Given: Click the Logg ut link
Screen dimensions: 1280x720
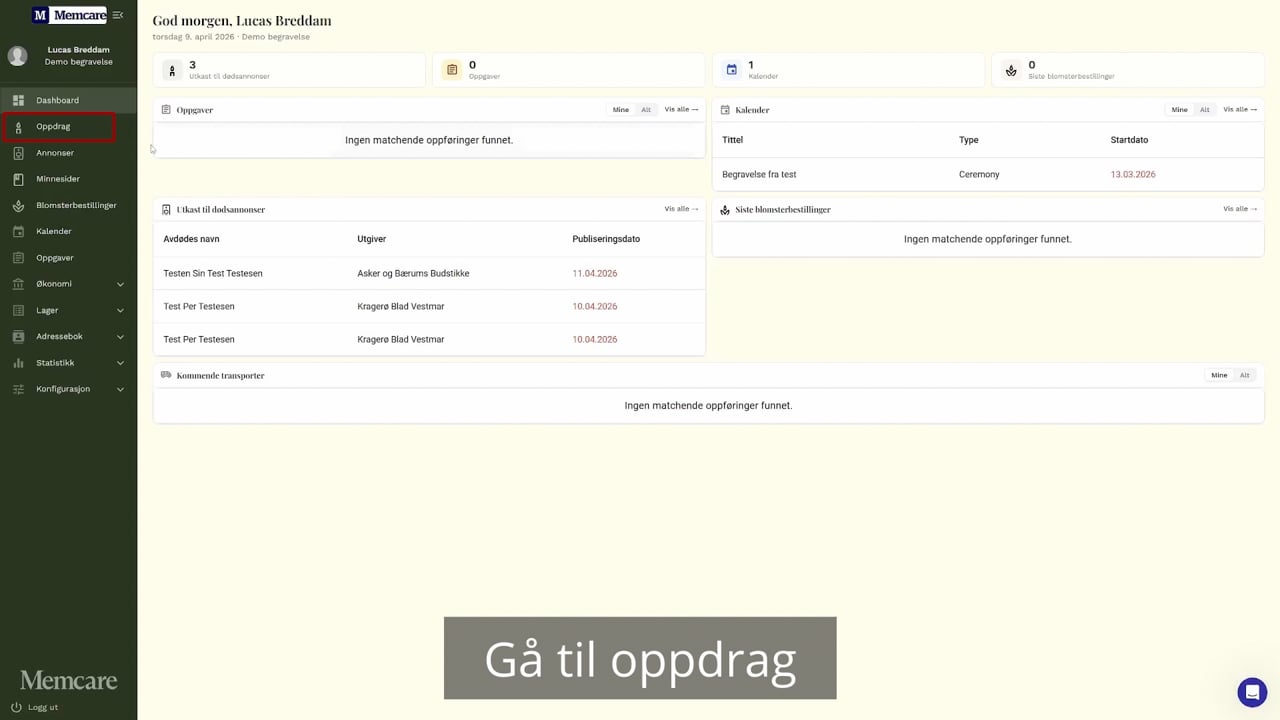Looking at the screenshot, I should click(x=43, y=707).
